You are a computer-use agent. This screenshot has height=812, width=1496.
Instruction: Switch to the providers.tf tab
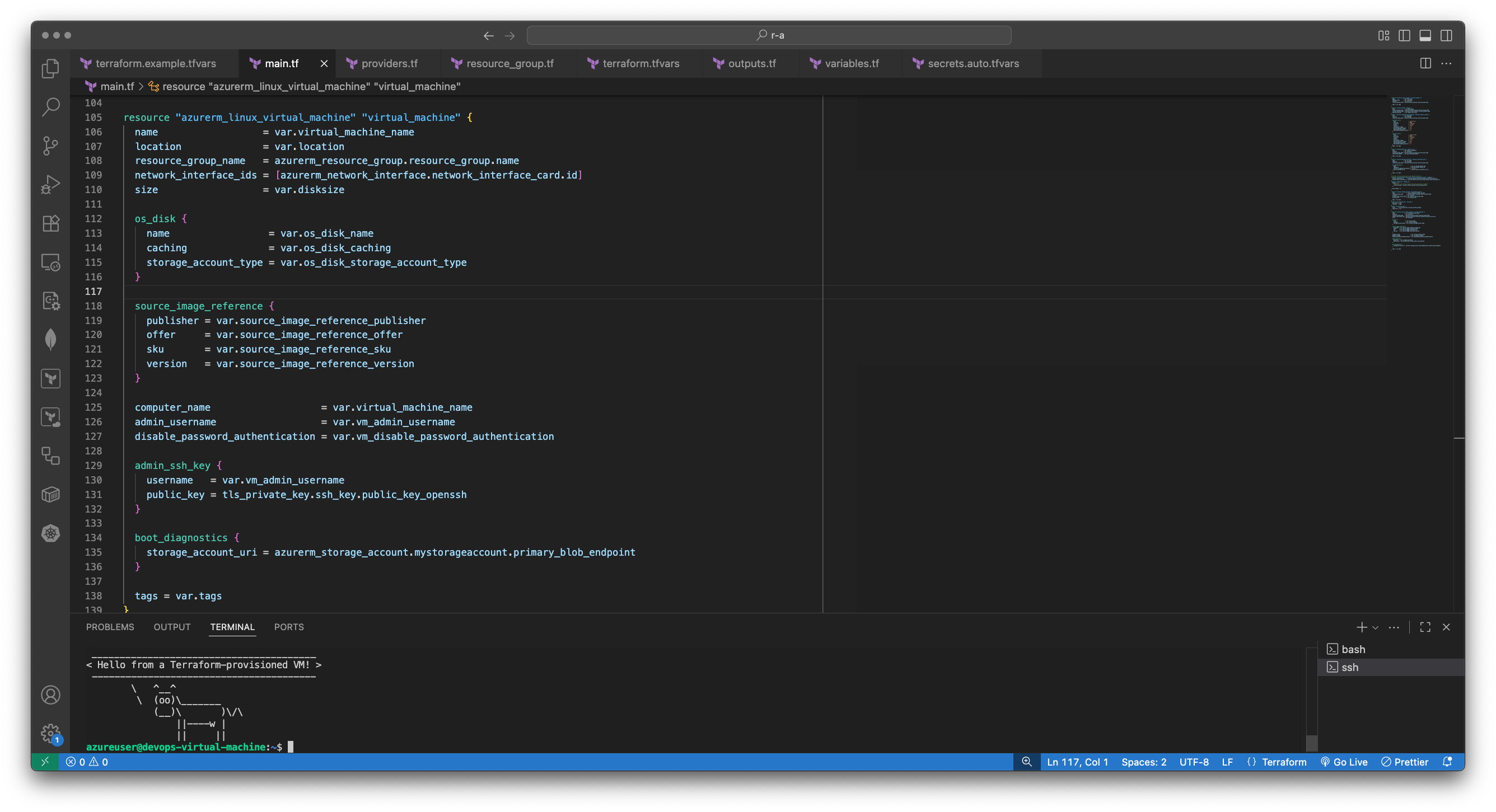388,63
